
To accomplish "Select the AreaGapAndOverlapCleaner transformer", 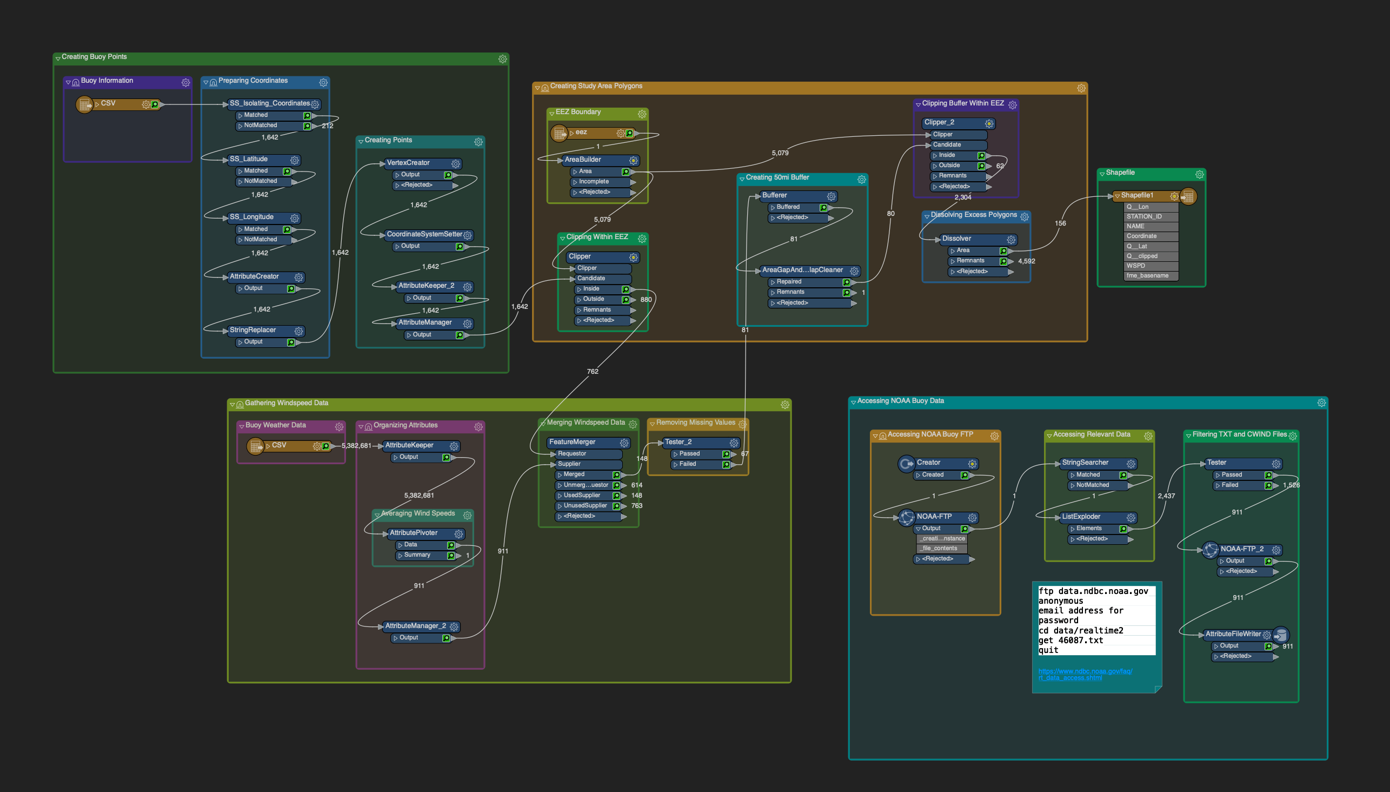I will coord(802,270).
